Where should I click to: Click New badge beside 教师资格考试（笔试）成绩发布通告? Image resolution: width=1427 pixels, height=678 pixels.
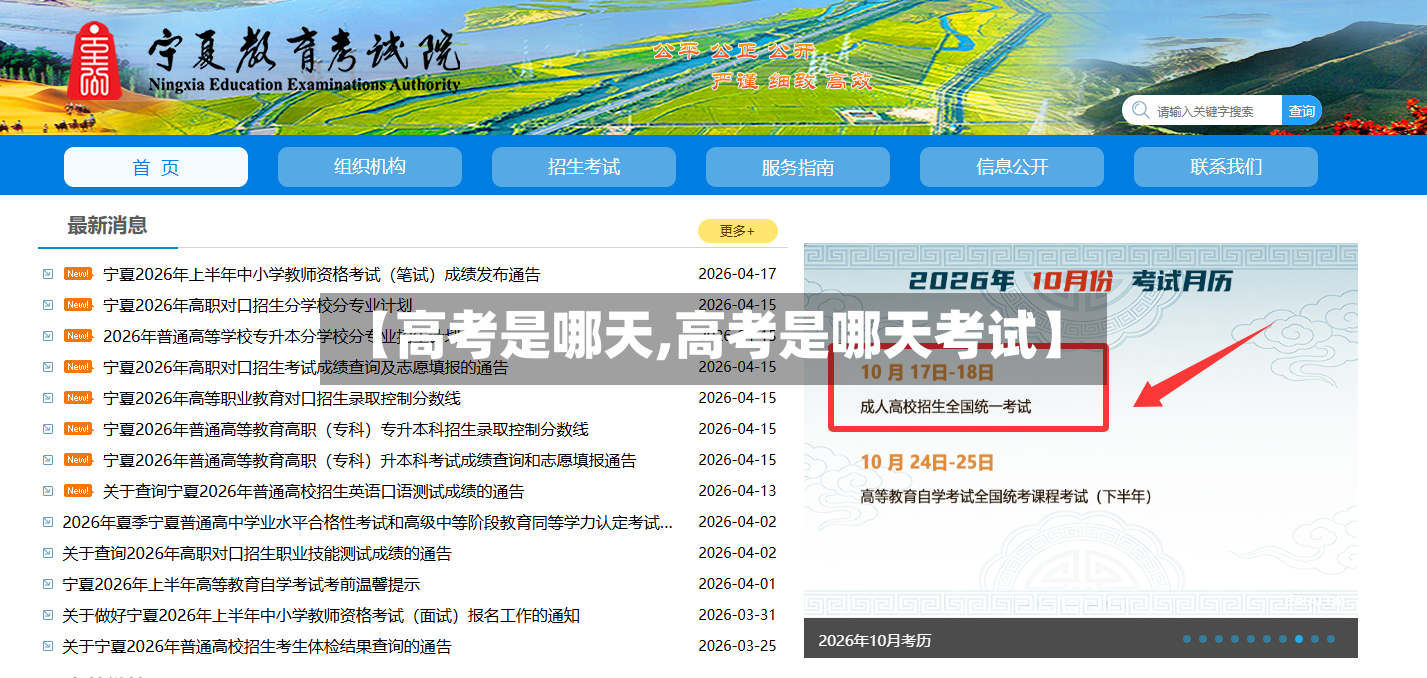tap(78, 273)
